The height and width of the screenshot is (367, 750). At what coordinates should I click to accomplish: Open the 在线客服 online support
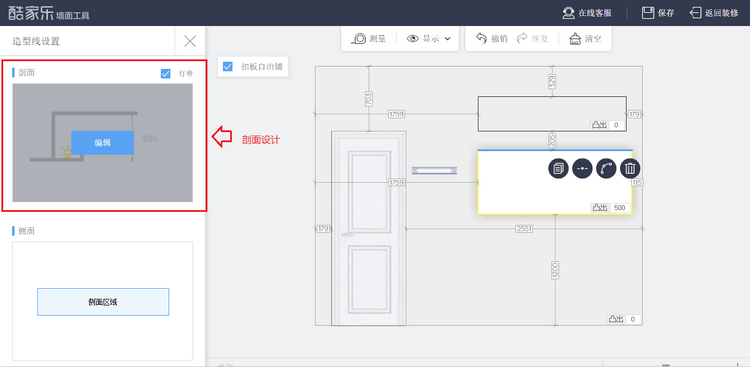point(587,13)
